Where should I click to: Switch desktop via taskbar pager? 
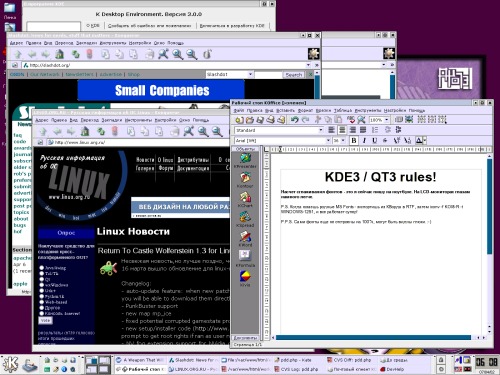pos(98,365)
